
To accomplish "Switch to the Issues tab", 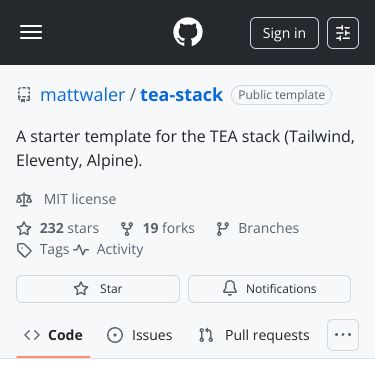I will click(140, 335).
